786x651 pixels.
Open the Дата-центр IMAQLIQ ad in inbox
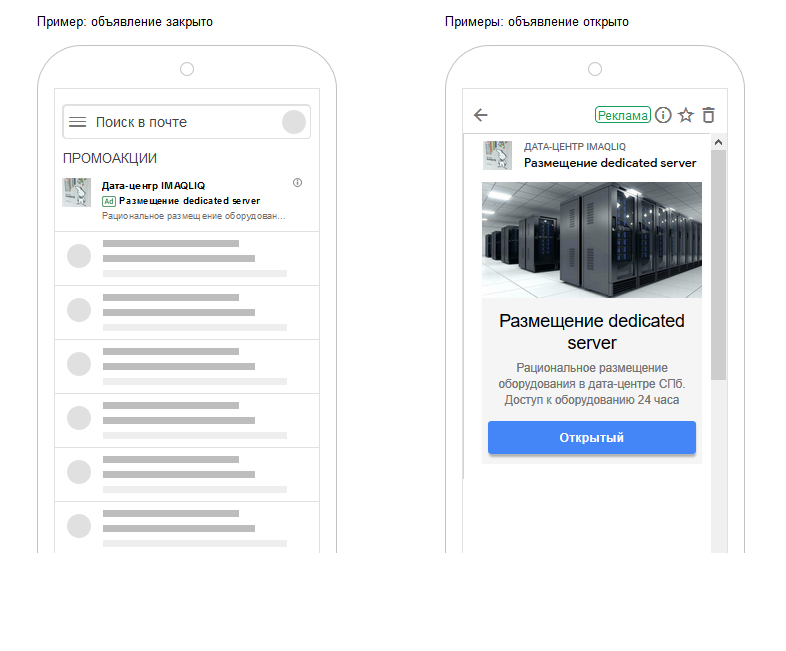187,200
